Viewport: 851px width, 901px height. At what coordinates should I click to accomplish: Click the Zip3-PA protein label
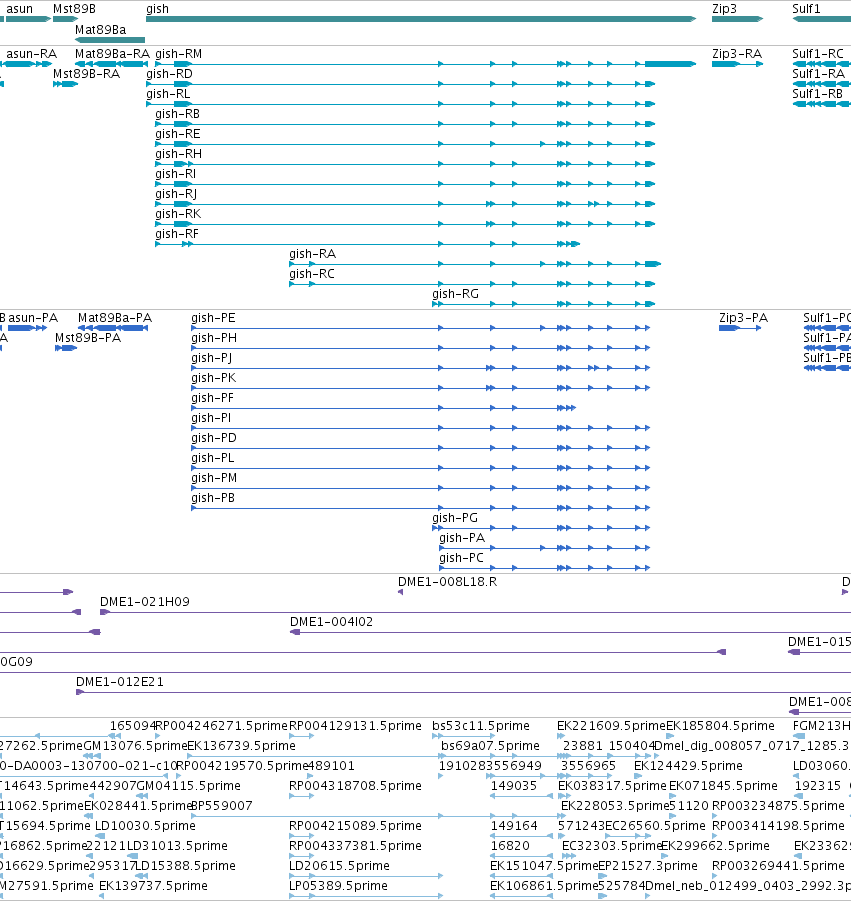744,318
